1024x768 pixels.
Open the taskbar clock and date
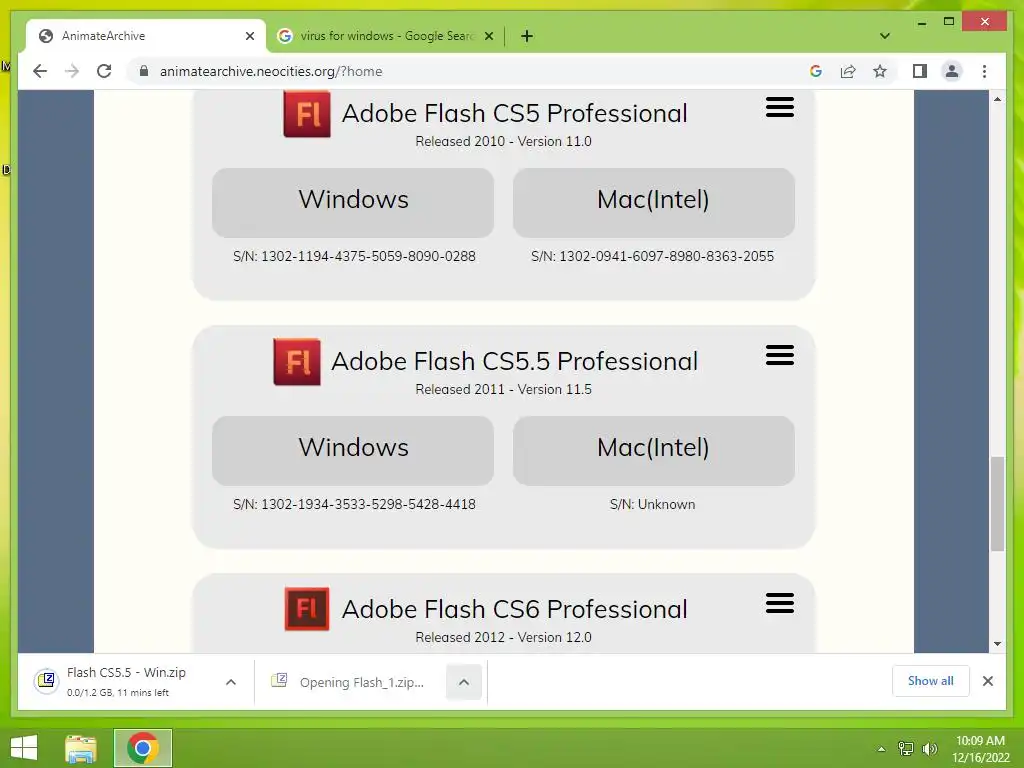pos(980,749)
